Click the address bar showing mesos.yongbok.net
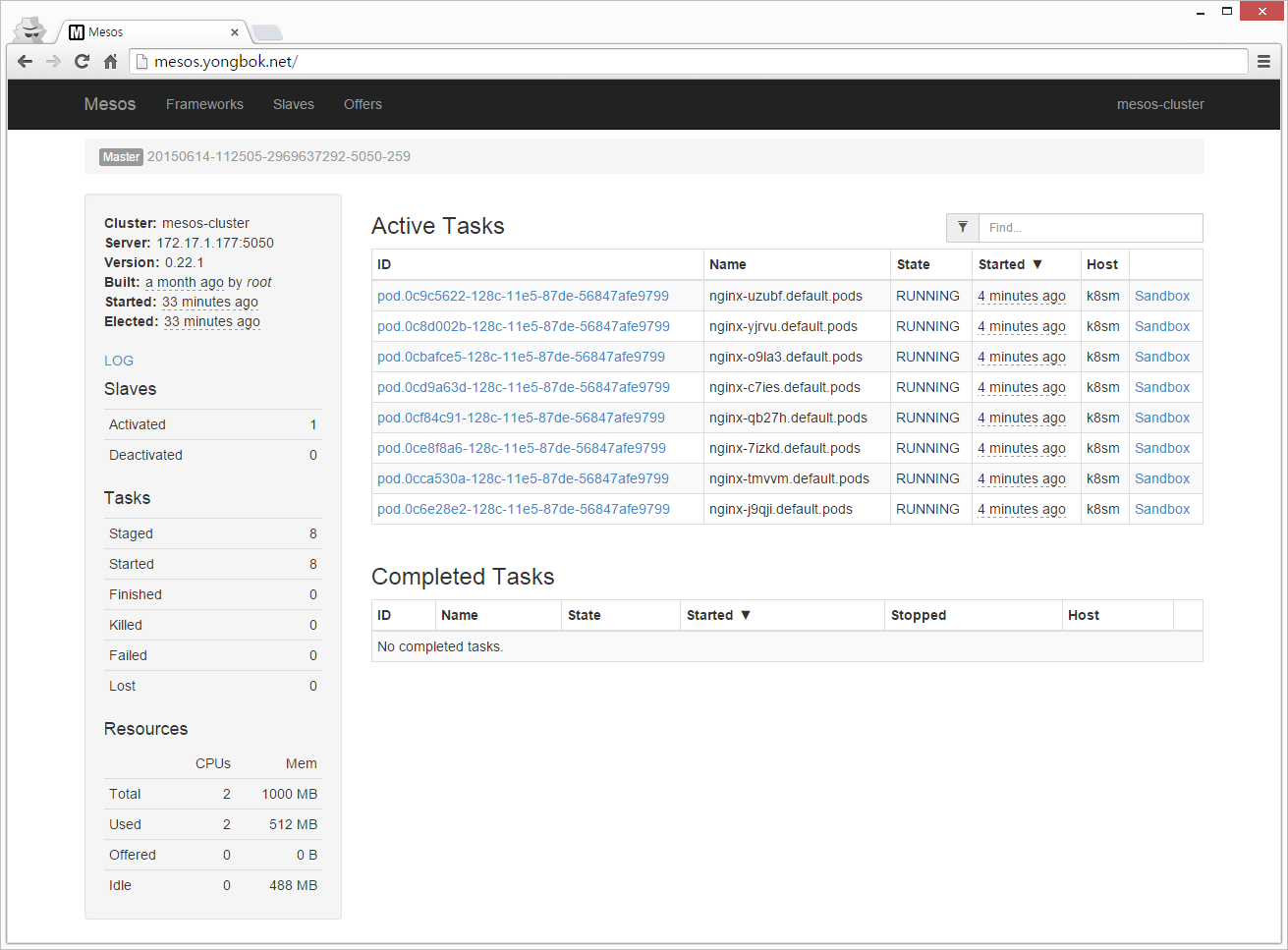This screenshot has height=950, width=1288. [x=688, y=61]
